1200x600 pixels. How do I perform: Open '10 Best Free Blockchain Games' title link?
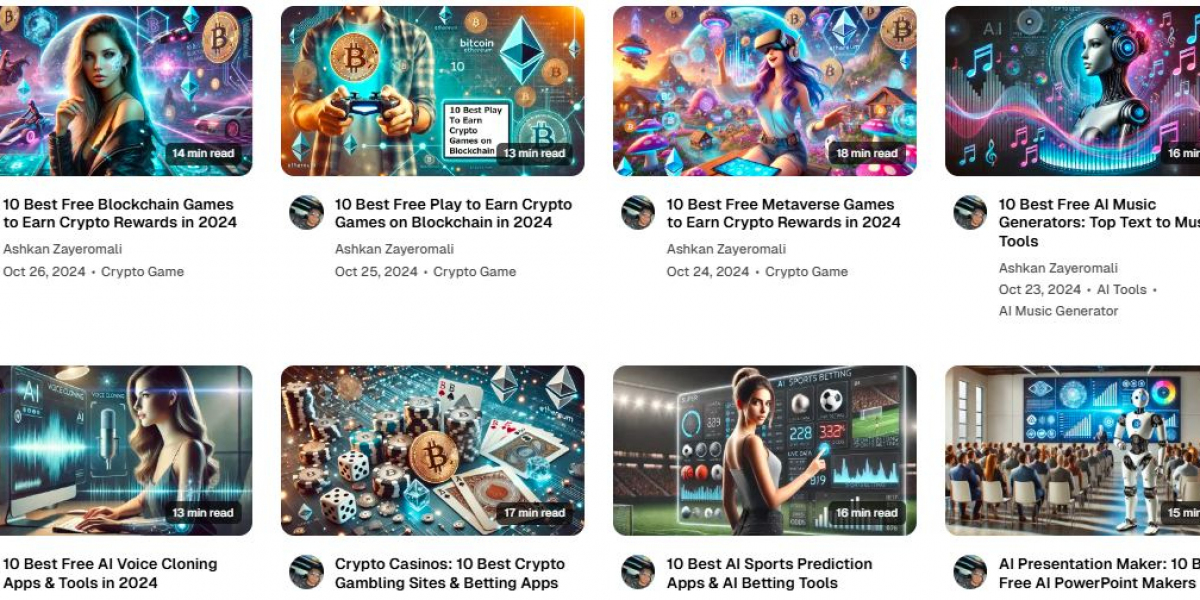click(x=119, y=213)
